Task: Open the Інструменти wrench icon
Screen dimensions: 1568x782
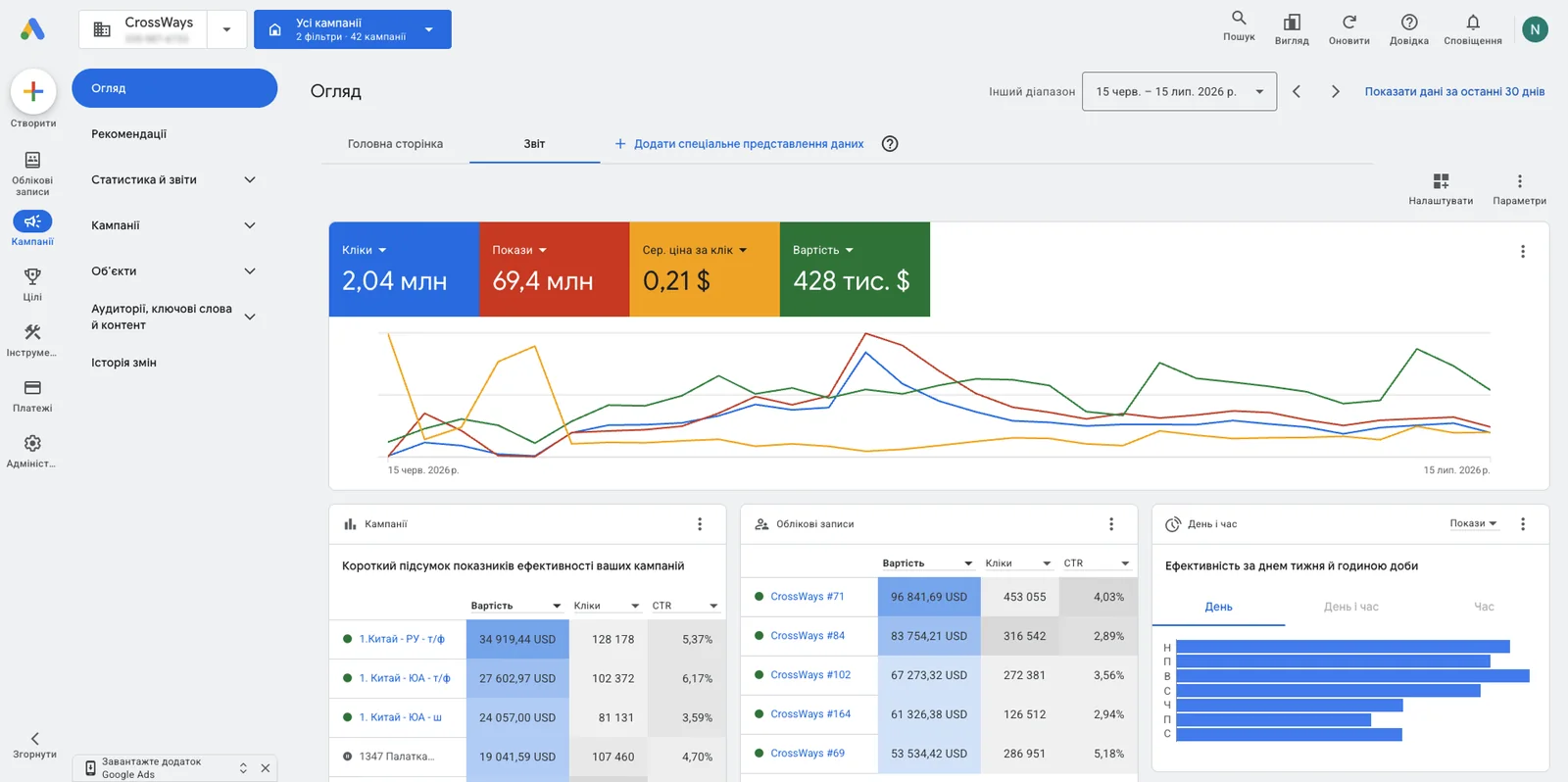Action: 32,332
